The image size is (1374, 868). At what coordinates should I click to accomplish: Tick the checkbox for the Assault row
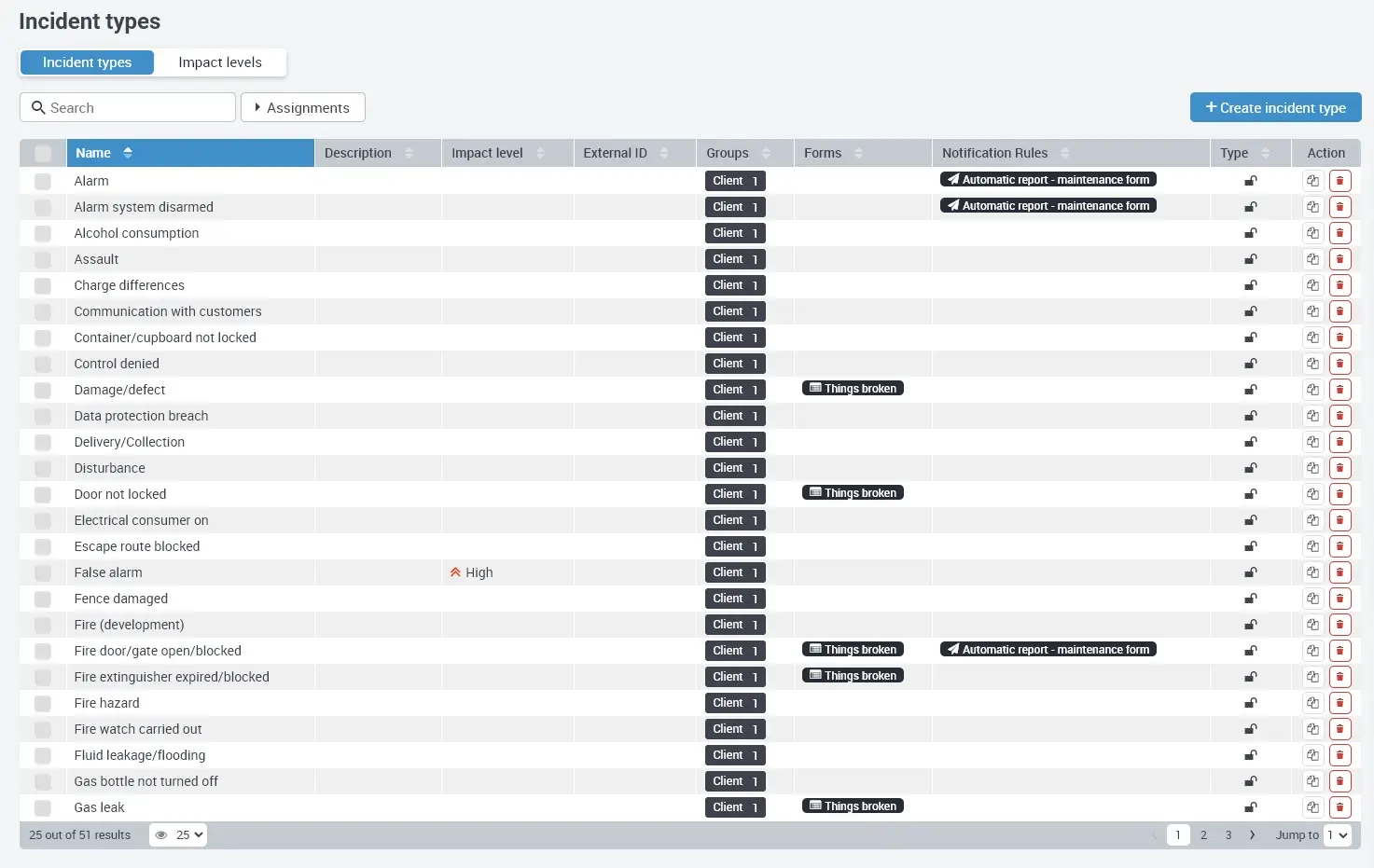tap(42, 259)
